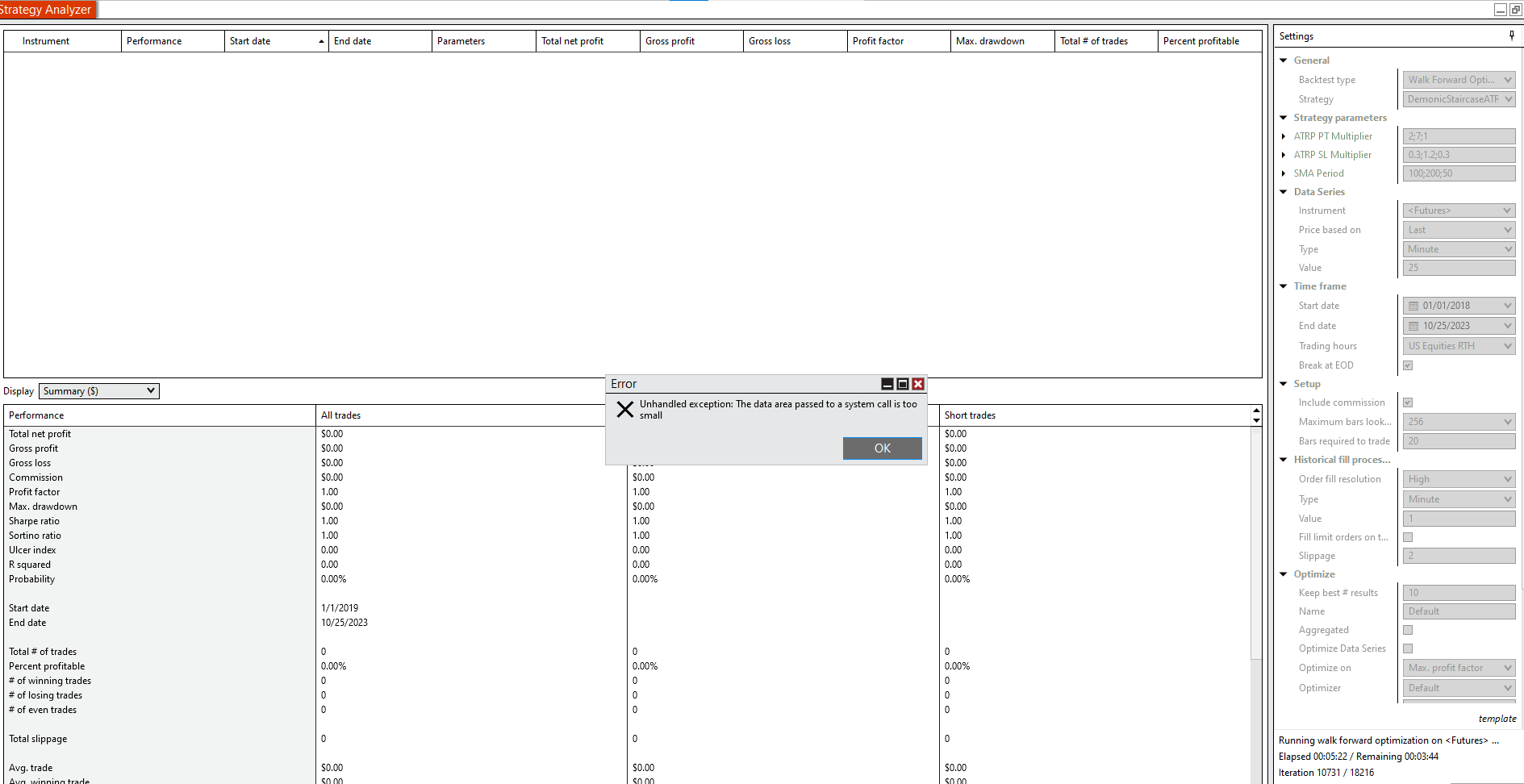Click the up arrow above the Short trades scrollbar

[x=1256, y=411]
